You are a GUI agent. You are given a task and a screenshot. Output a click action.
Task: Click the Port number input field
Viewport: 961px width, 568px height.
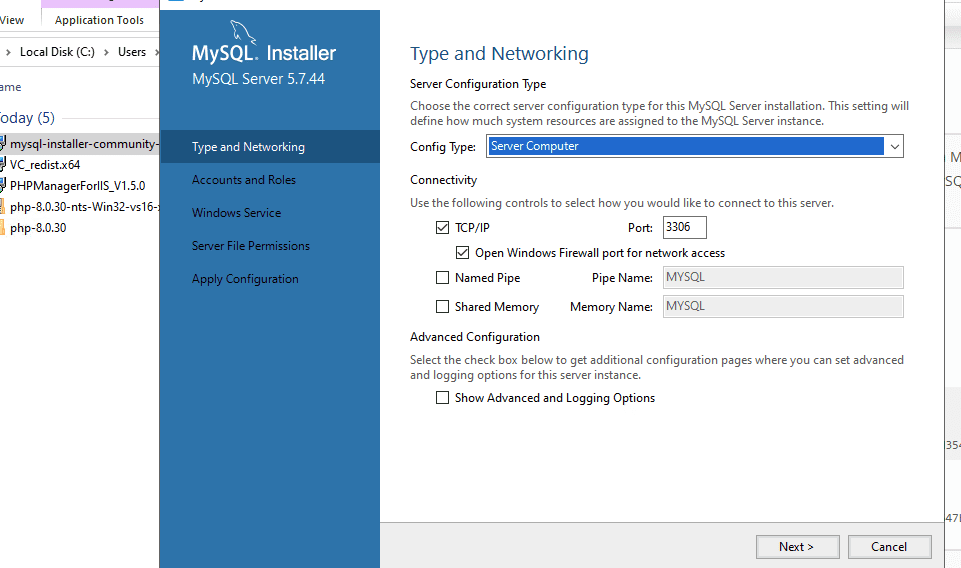click(x=684, y=228)
